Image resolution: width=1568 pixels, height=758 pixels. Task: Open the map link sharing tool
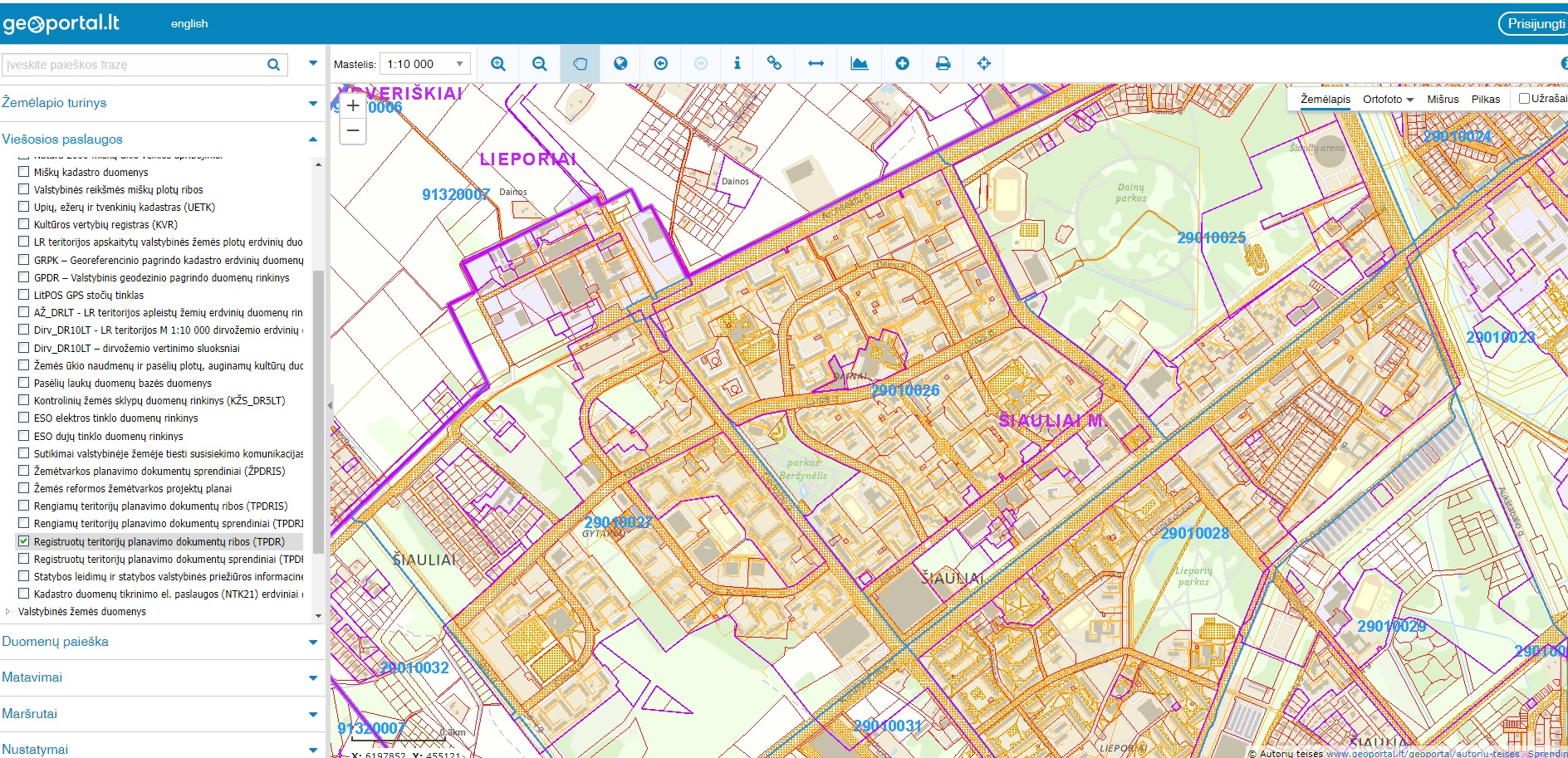pos(774,64)
